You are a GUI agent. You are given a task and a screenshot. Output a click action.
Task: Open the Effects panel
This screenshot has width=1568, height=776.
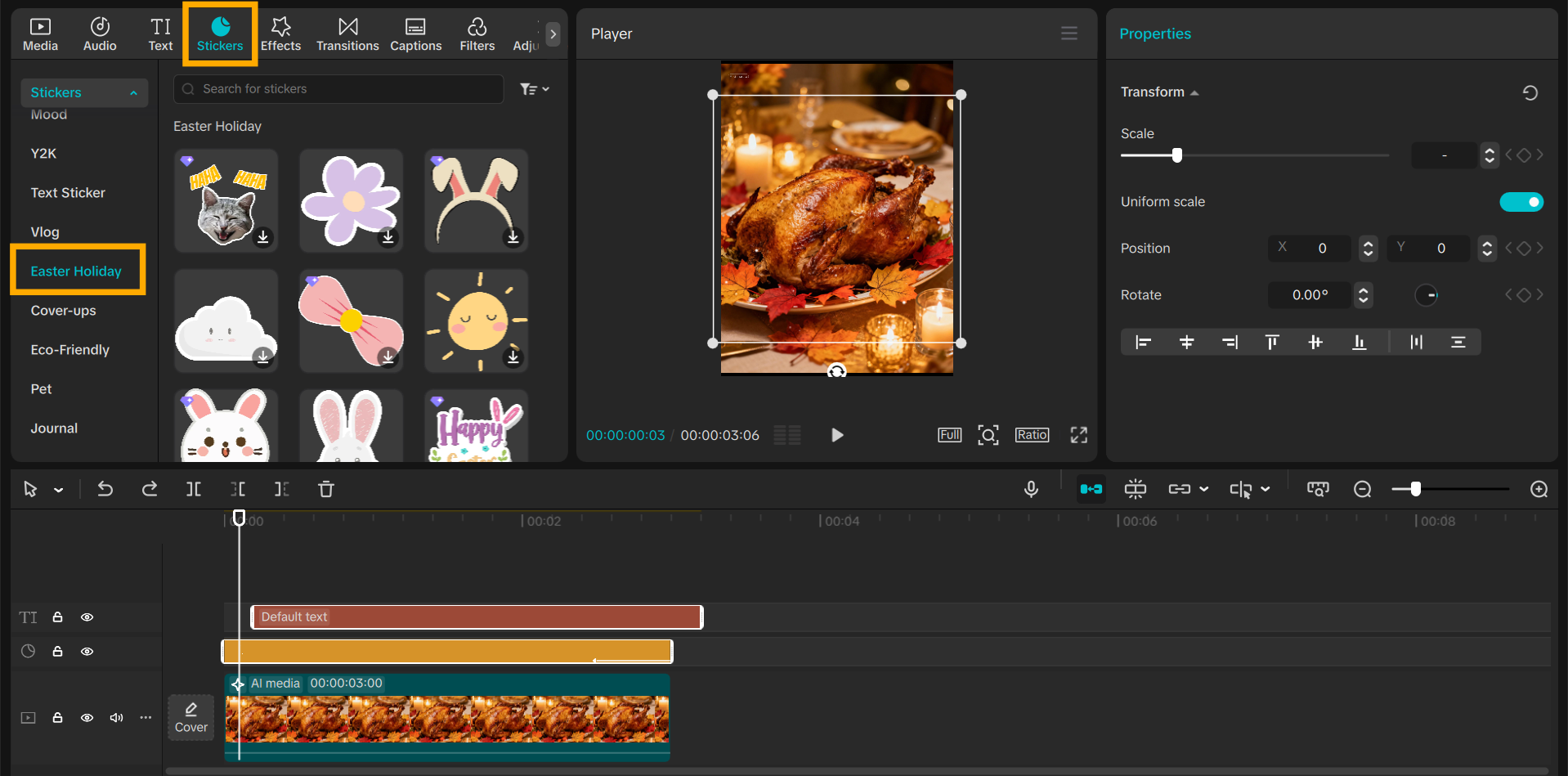pyautogui.click(x=280, y=33)
